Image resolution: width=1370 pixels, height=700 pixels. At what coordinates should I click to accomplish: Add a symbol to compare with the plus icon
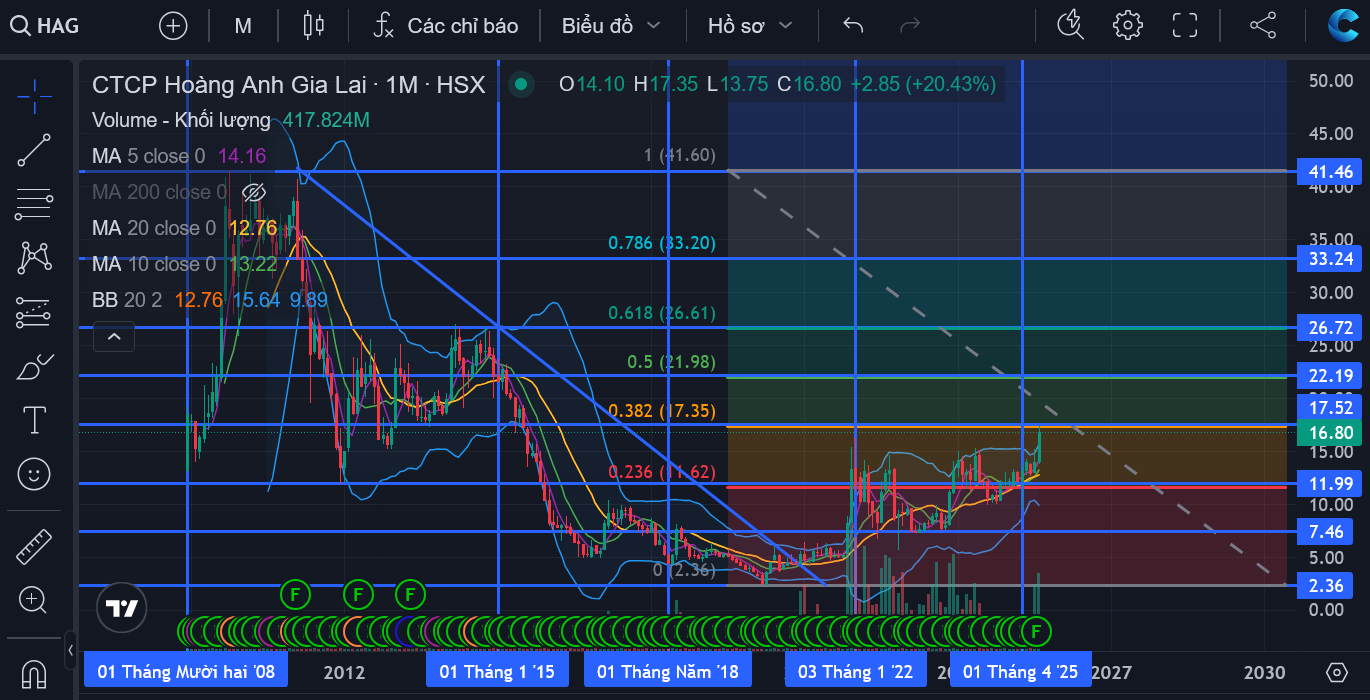(x=173, y=26)
